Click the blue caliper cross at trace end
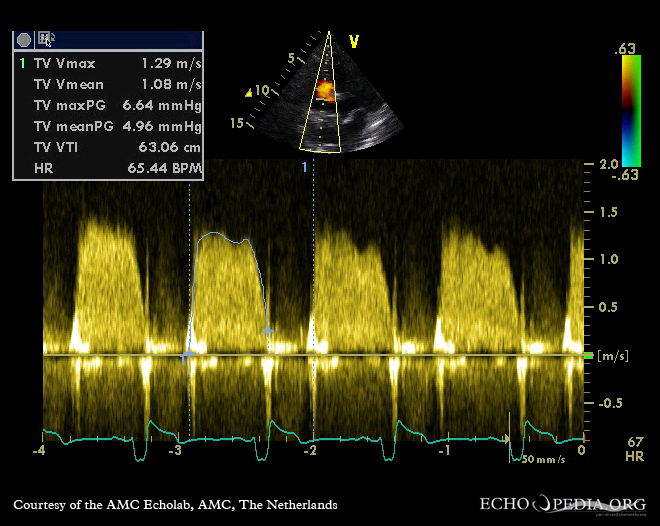660x526 pixels. (267, 331)
